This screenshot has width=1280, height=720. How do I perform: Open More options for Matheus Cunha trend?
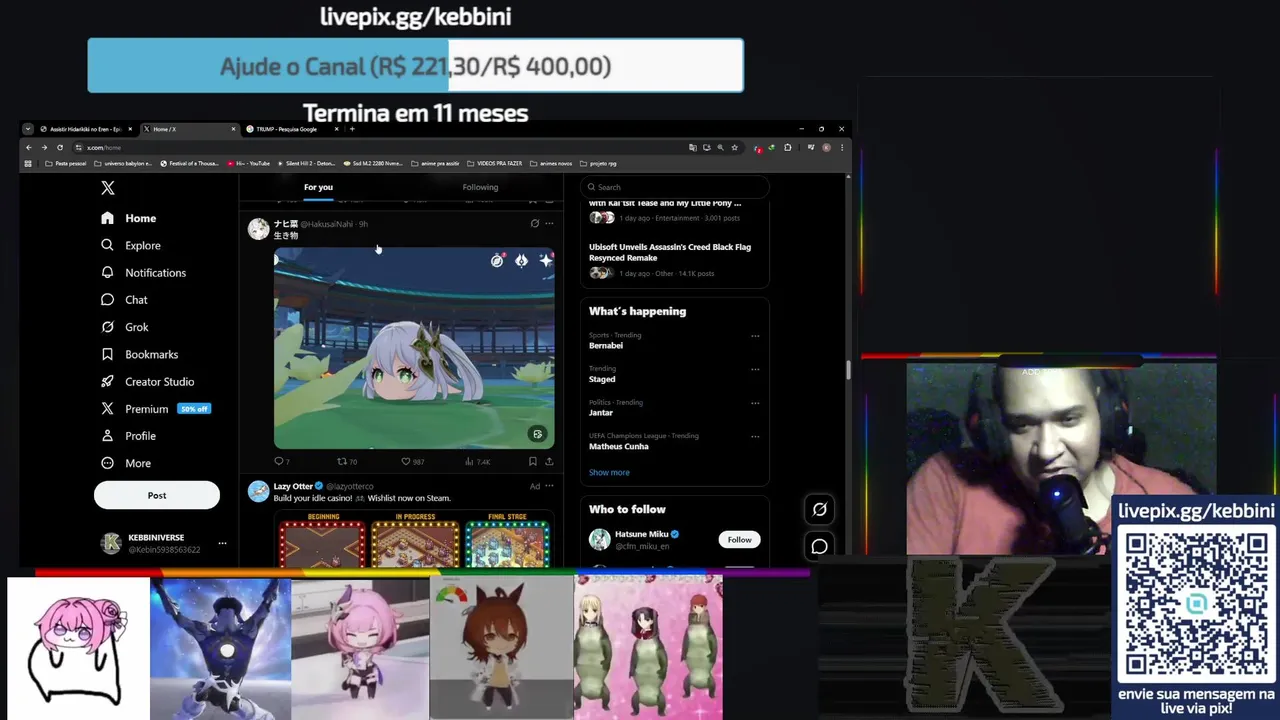pyautogui.click(x=755, y=436)
